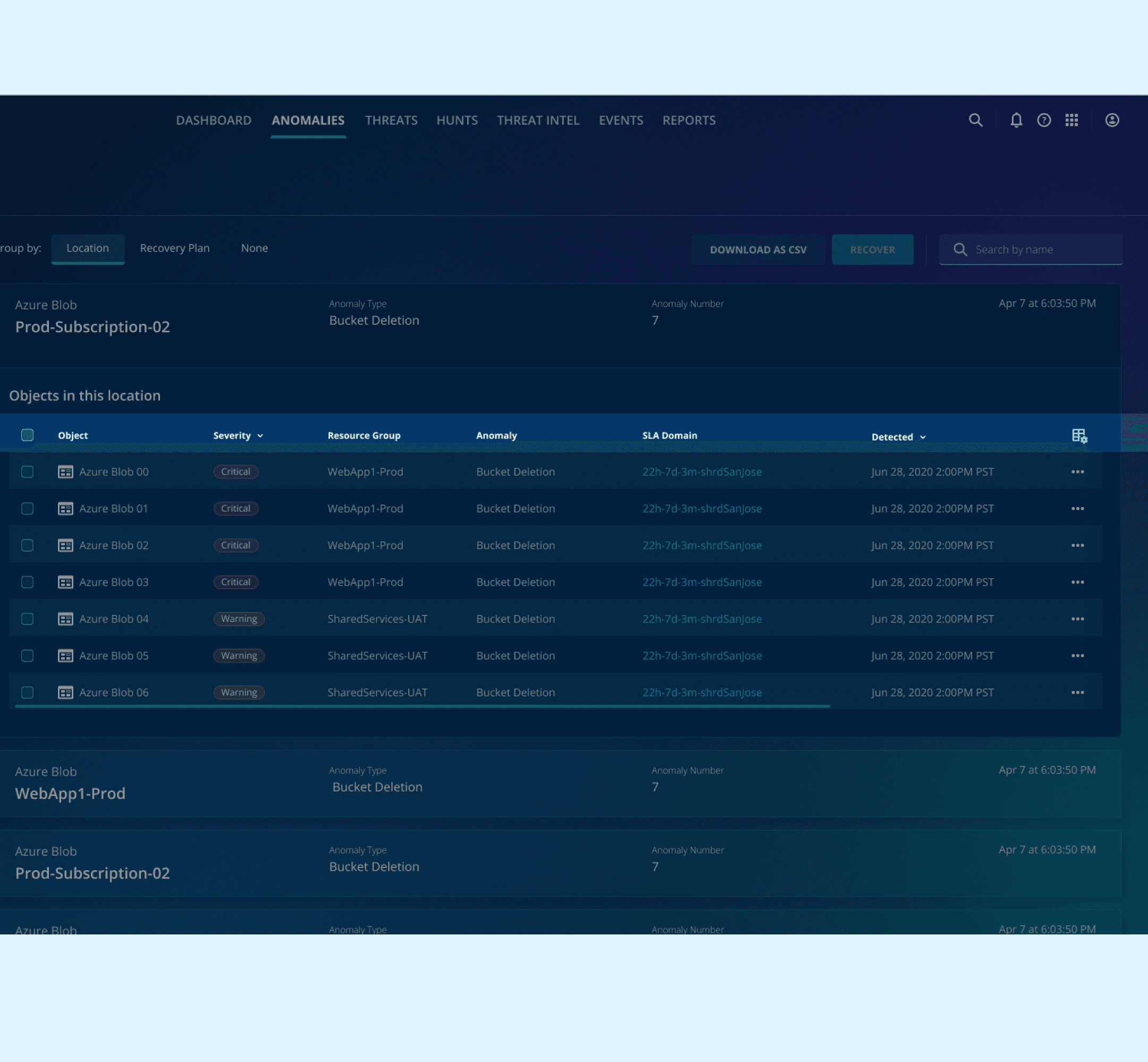Open more actions for Azure Blob 00
Screen dimensions: 1148x1062
(1077, 472)
